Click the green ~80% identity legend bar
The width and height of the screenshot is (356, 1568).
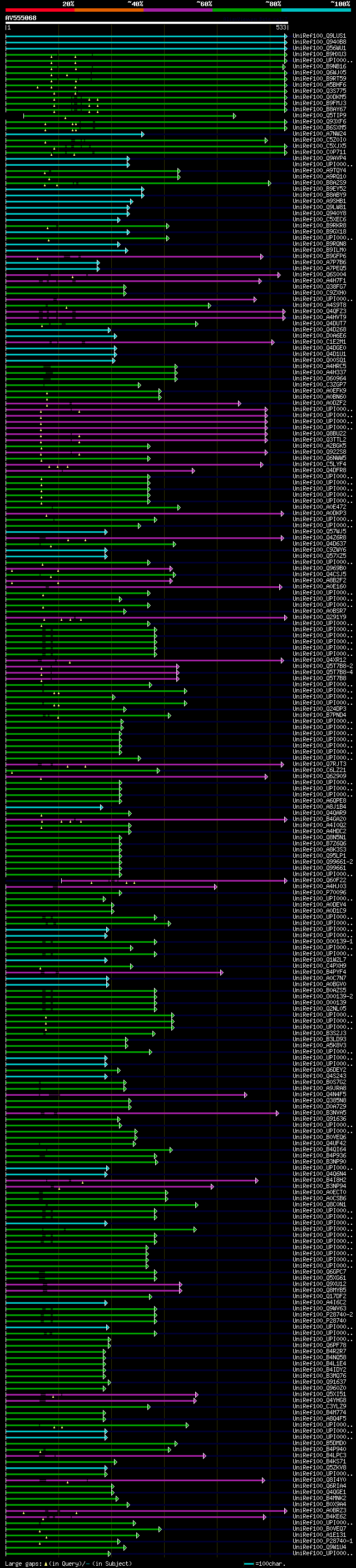[247, 10]
